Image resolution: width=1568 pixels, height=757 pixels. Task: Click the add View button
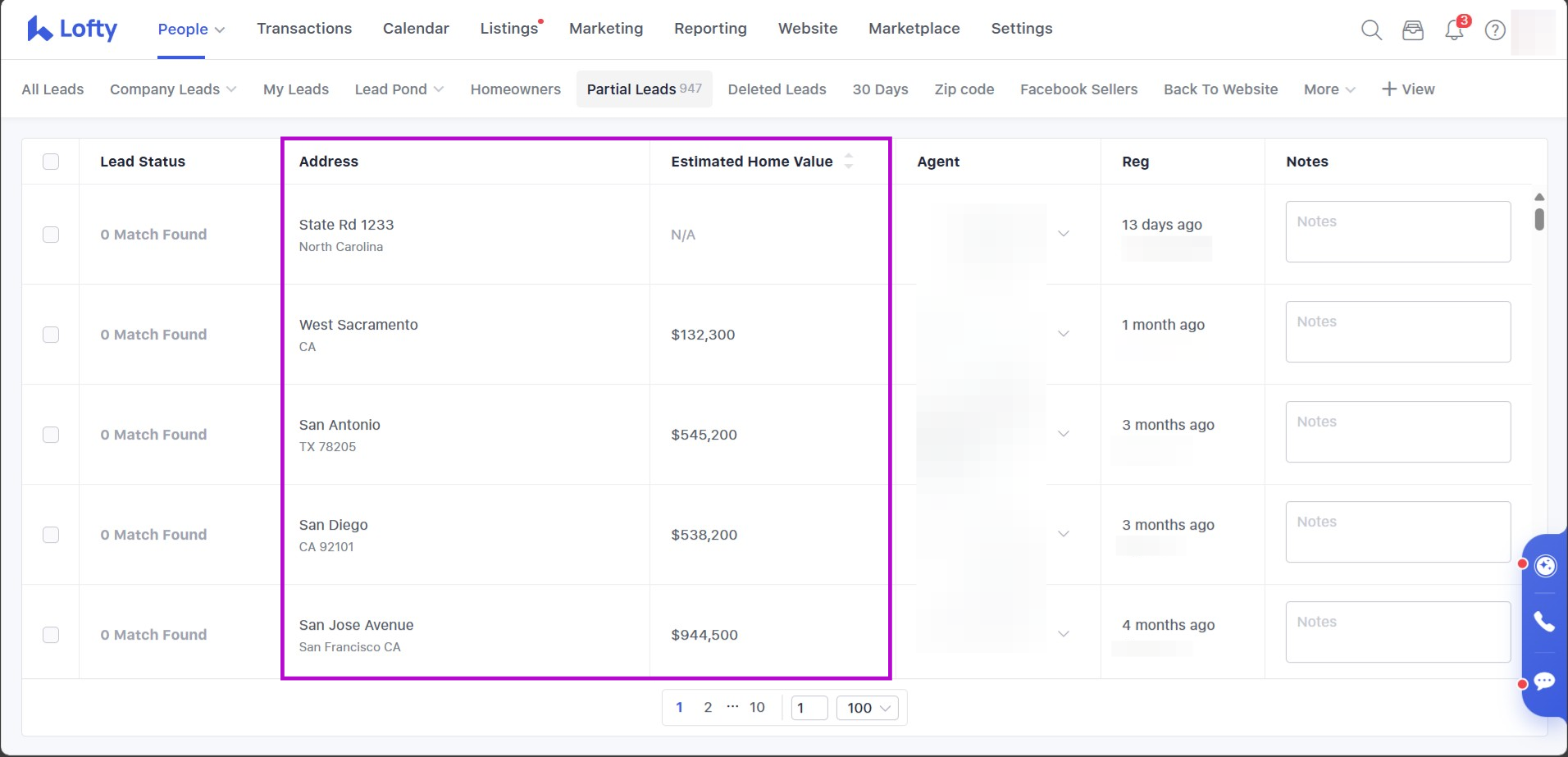pos(1408,89)
